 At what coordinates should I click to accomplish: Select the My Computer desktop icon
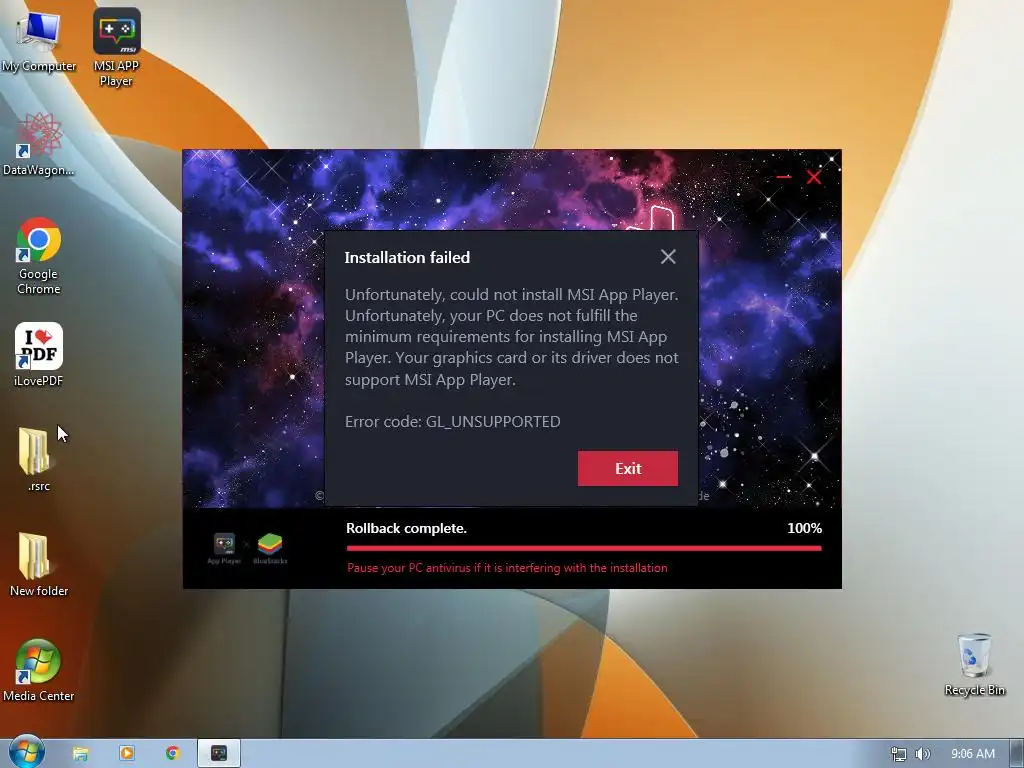(x=39, y=42)
